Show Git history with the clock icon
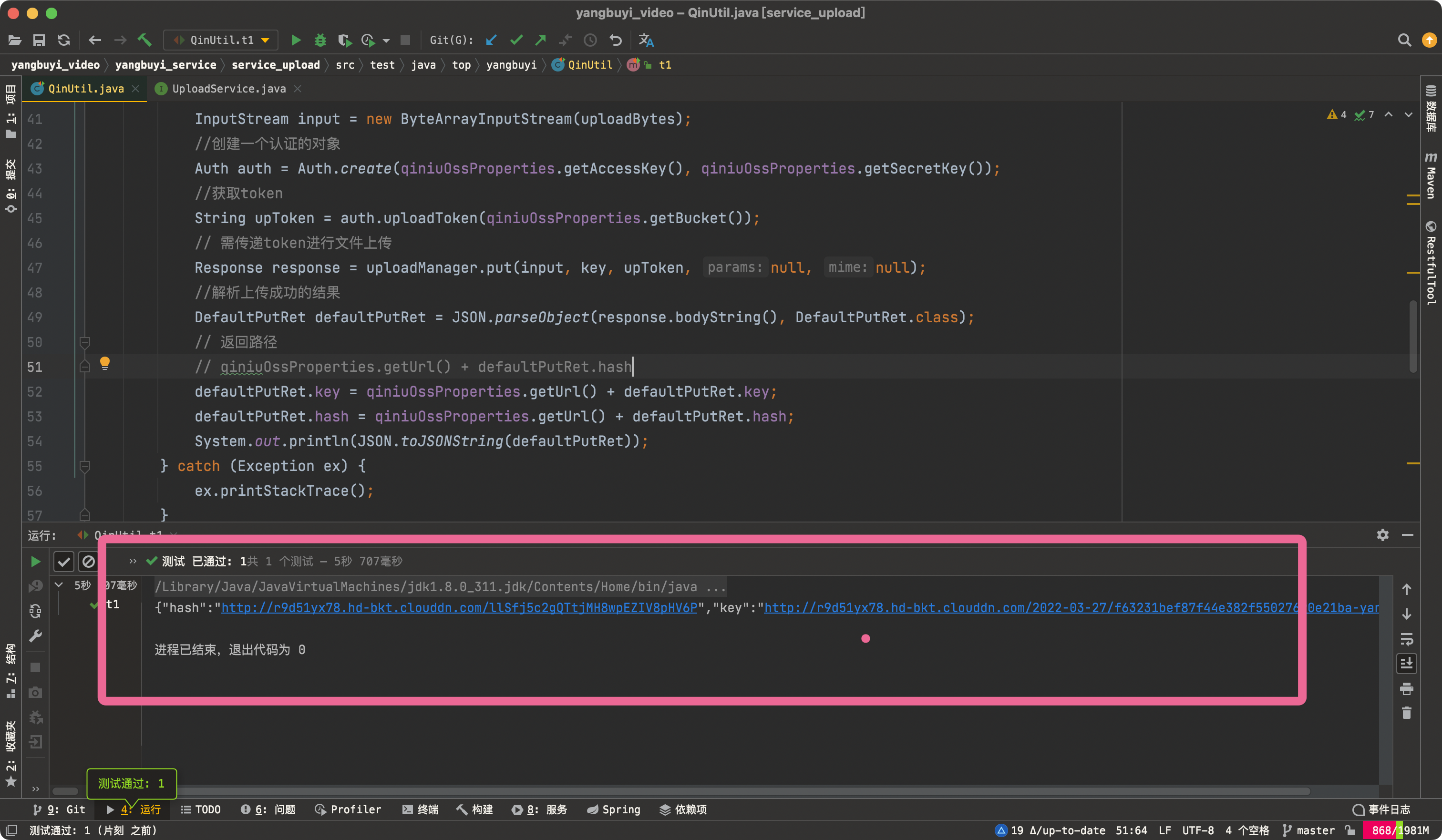This screenshot has height=840, width=1442. 590,40
